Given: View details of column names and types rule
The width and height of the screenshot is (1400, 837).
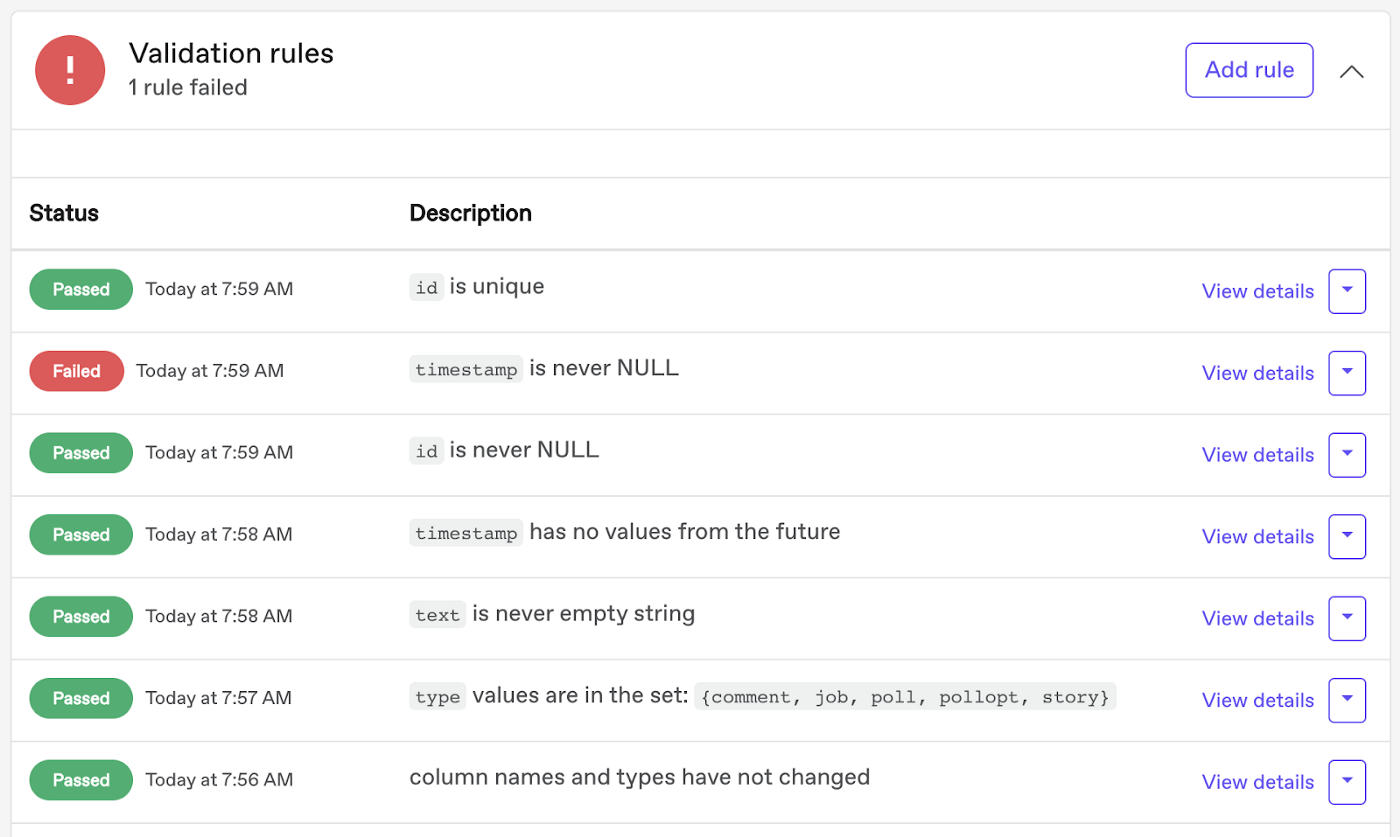Looking at the screenshot, I should (x=1257, y=782).
